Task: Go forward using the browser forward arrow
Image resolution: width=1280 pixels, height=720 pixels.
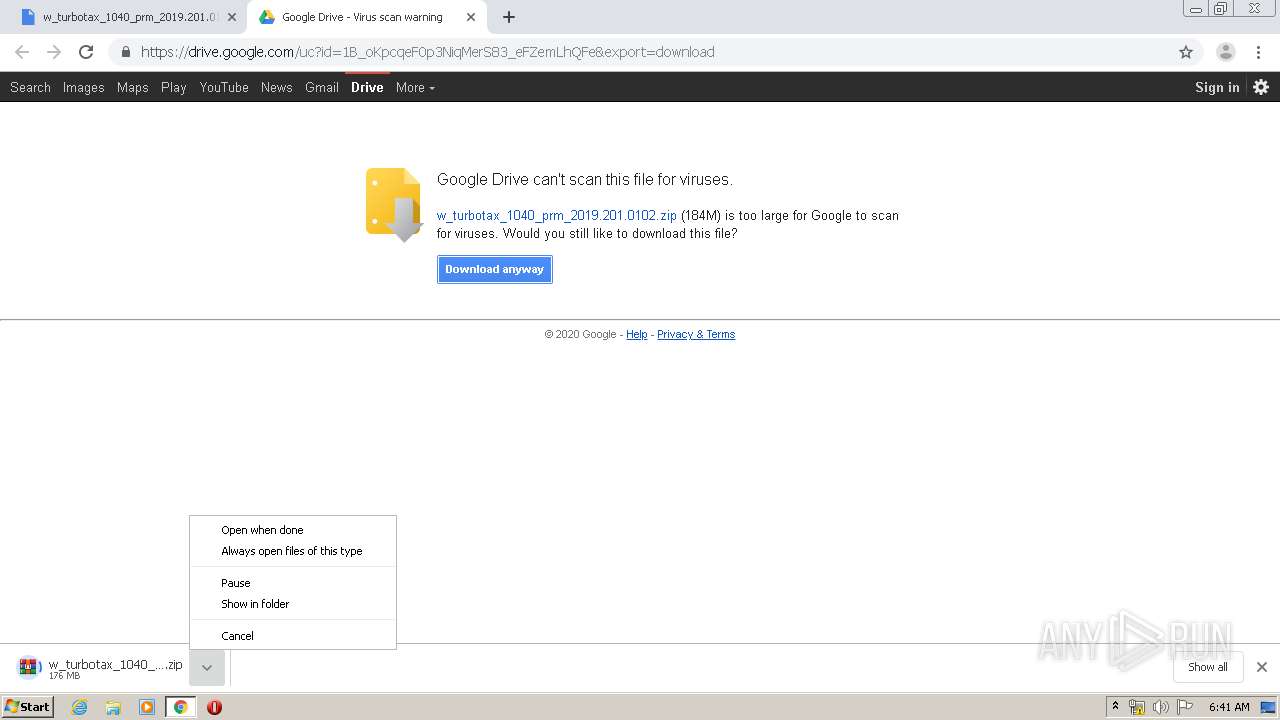Action: (54, 52)
